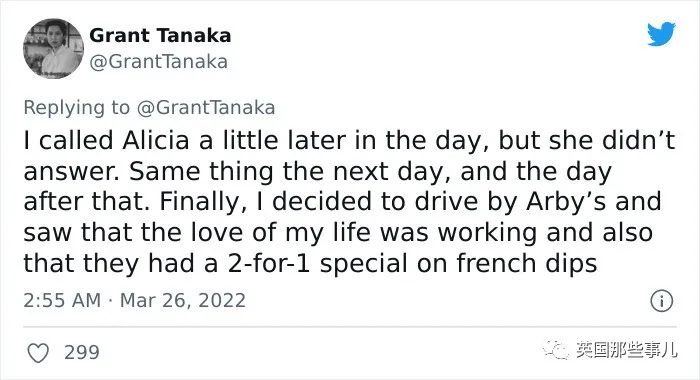View the 299 likes count

click(x=82, y=352)
